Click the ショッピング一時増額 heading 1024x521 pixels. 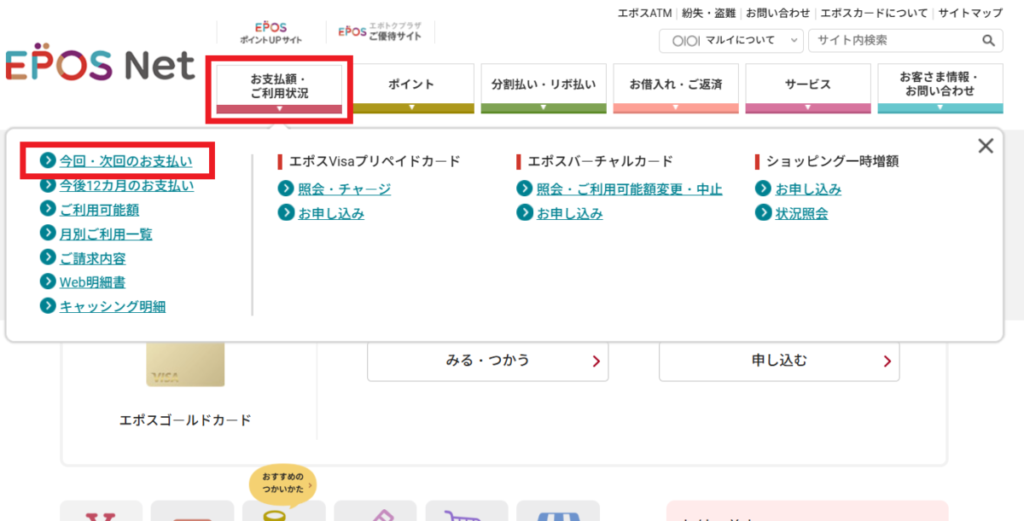(833, 161)
